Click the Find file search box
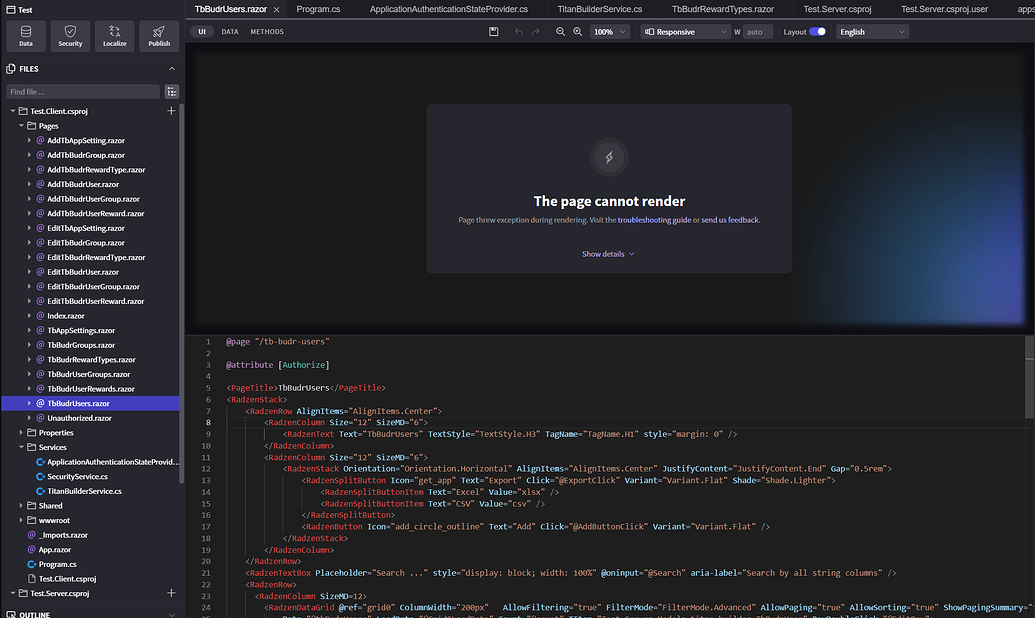Viewport: 1035px width, 618px height. click(x=83, y=92)
